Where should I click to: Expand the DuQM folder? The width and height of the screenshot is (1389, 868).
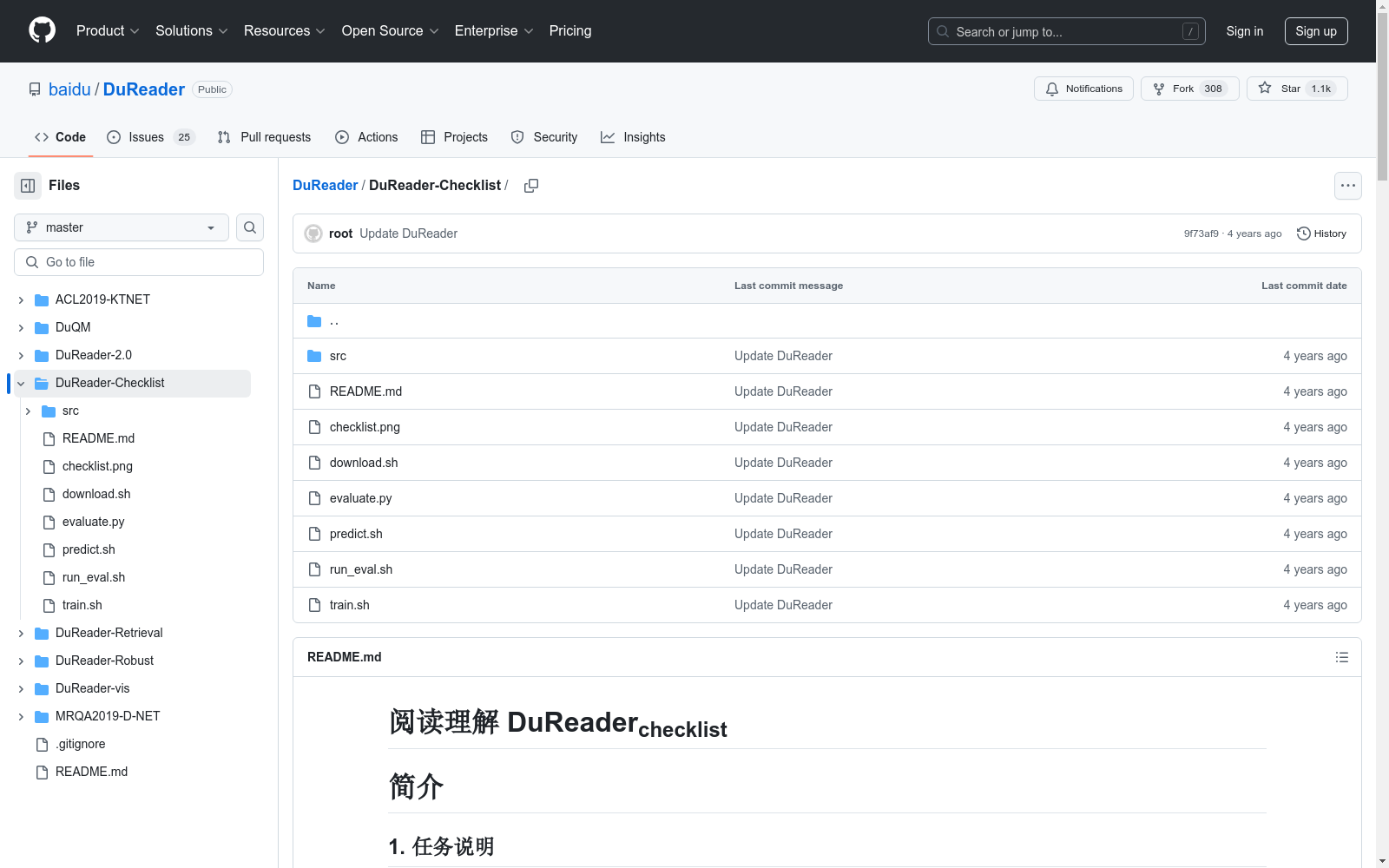pyautogui.click(x=21, y=327)
